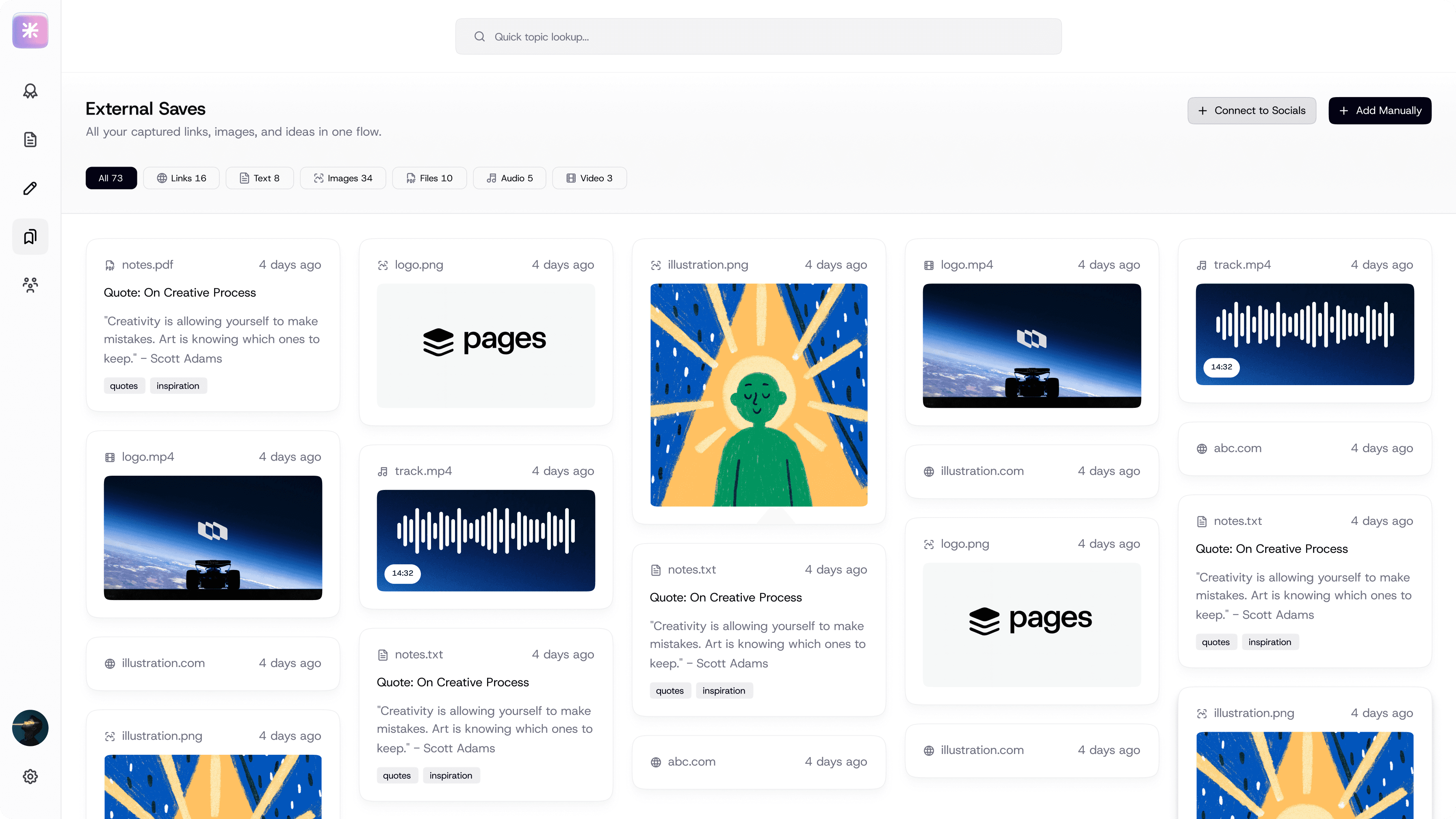1456x819 pixels.
Task: Click the search magnifier icon
Action: (479, 37)
